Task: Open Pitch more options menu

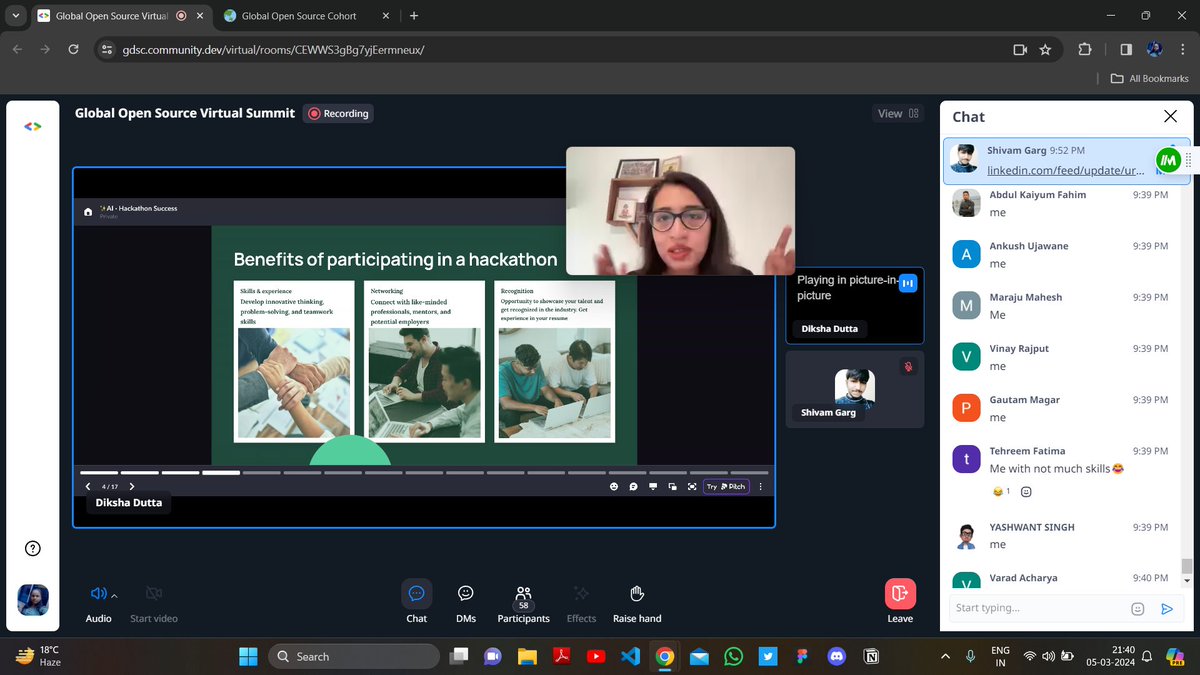Action: pyautogui.click(x=761, y=487)
